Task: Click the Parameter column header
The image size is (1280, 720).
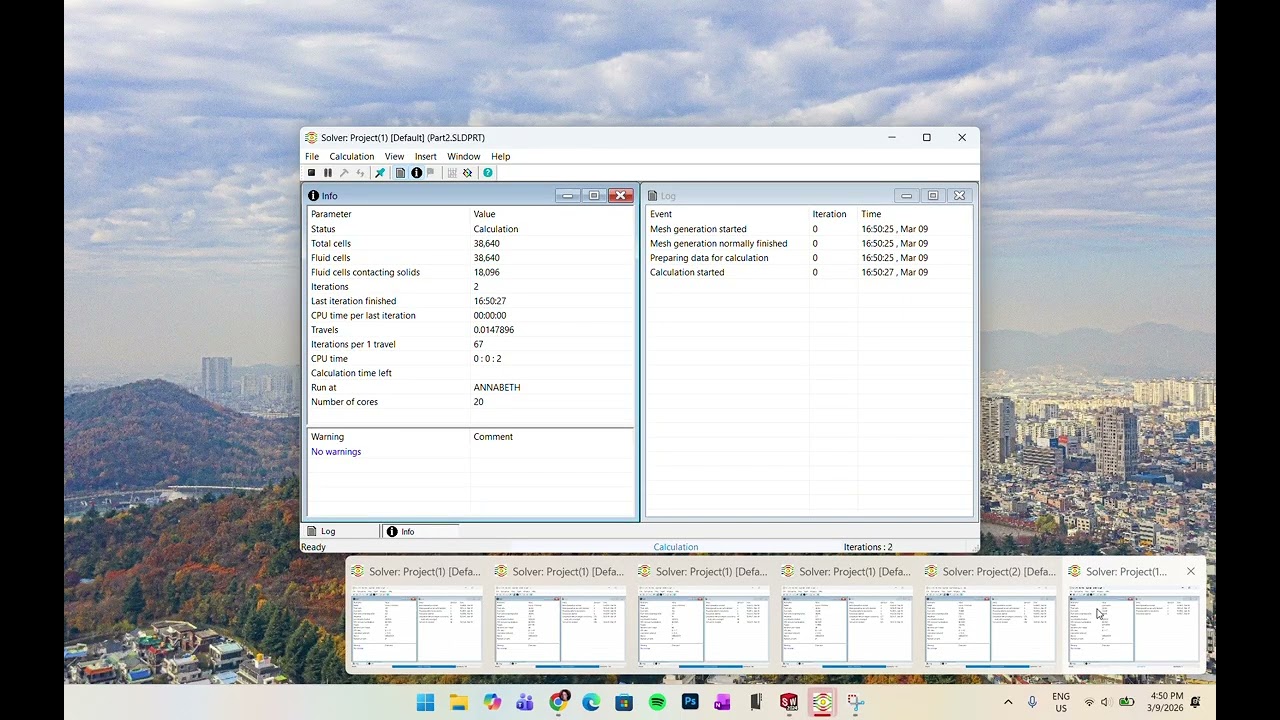Action: pyautogui.click(x=388, y=214)
